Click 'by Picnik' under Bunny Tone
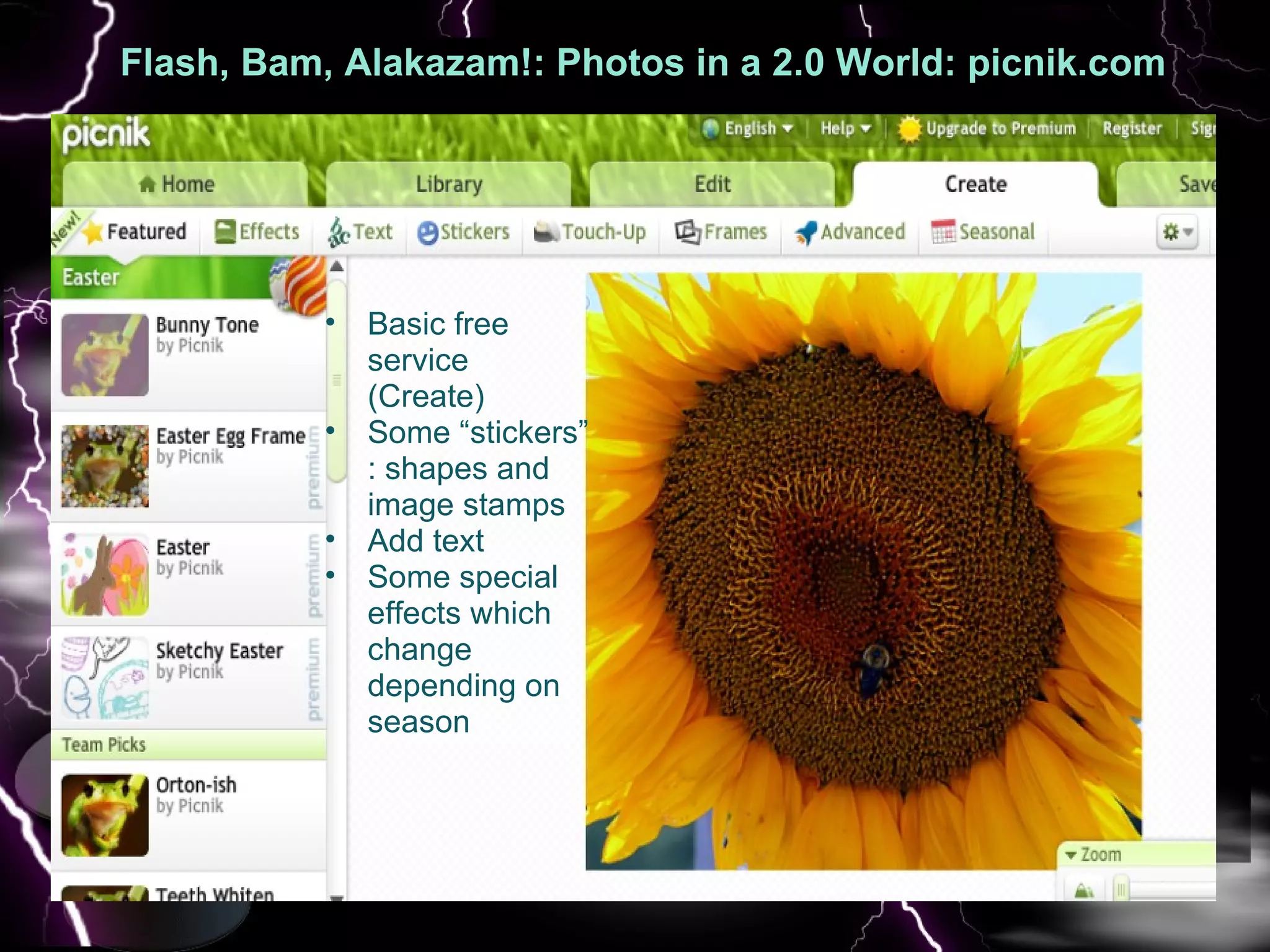 click(x=190, y=346)
